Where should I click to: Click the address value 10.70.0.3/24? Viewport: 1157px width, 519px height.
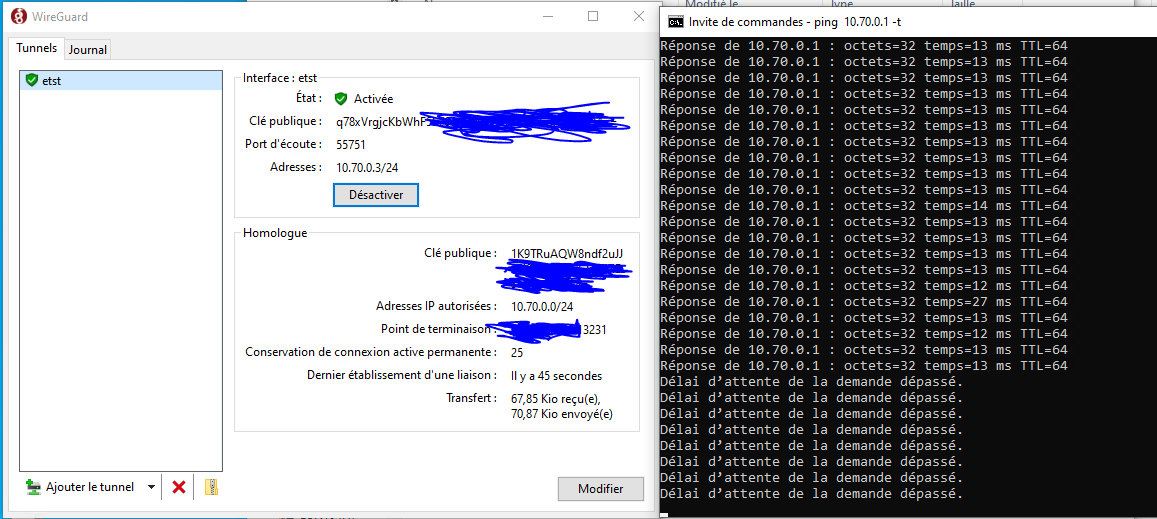coord(367,168)
